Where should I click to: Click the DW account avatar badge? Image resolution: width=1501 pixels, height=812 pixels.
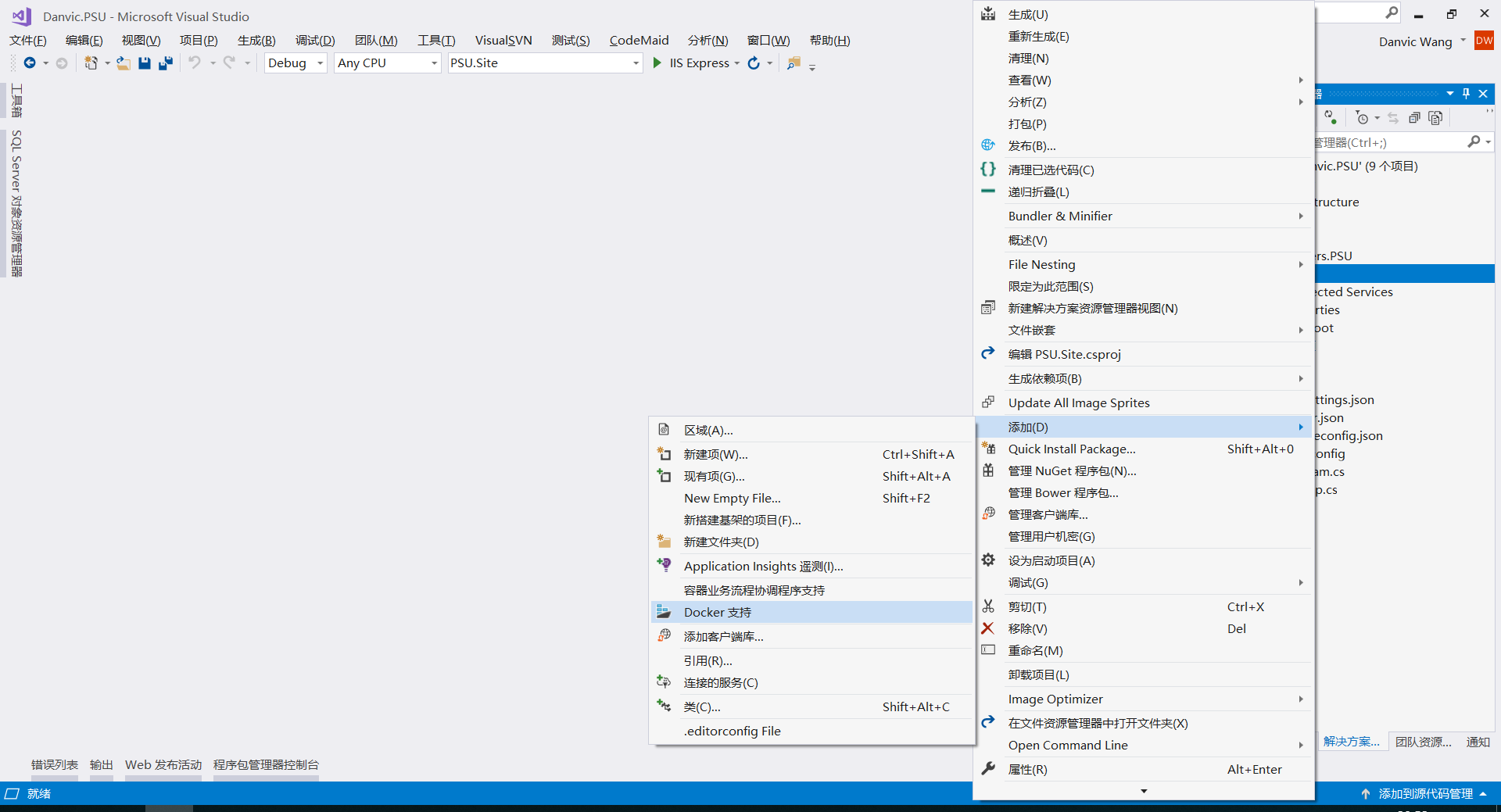(1484, 41)
